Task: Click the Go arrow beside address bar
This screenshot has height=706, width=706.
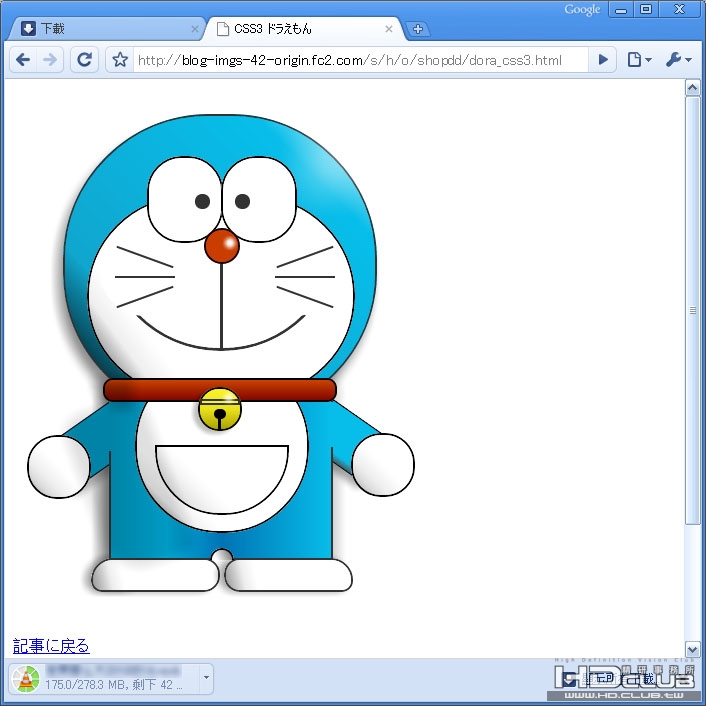Action: click(x=602, y=59)
